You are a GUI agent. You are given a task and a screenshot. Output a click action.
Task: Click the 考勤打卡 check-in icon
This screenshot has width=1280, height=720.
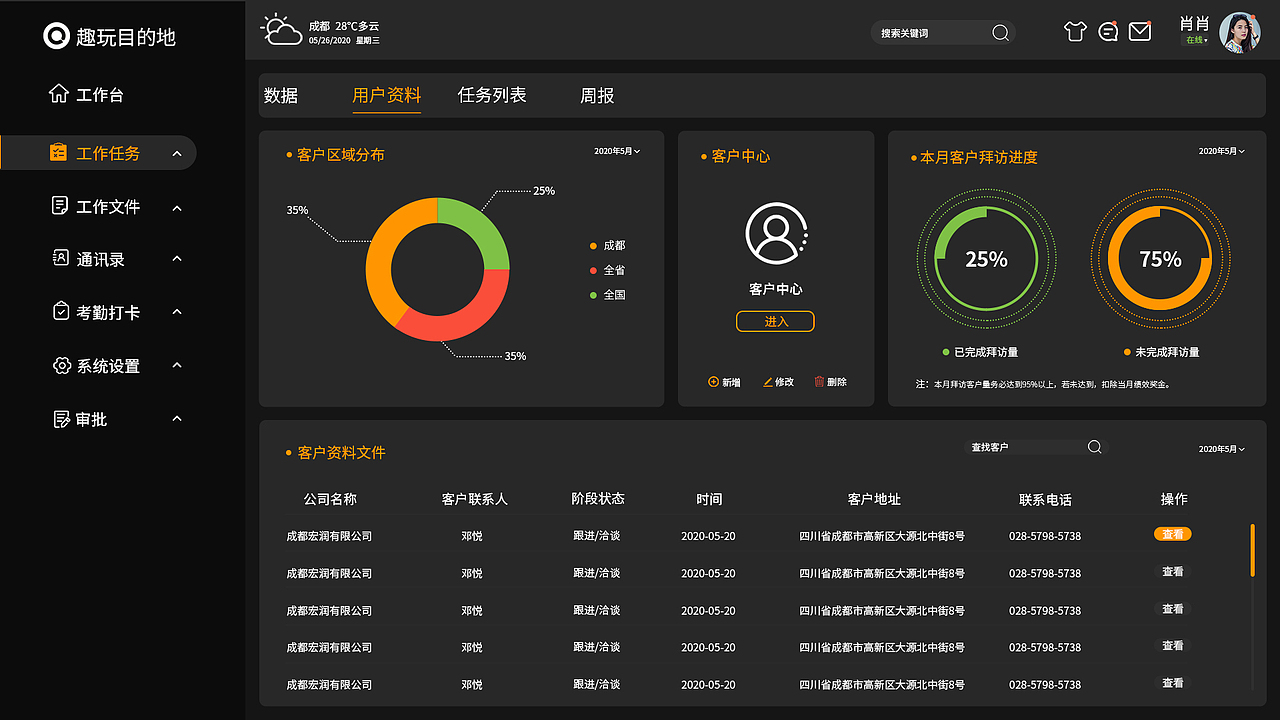pos(61,312)
